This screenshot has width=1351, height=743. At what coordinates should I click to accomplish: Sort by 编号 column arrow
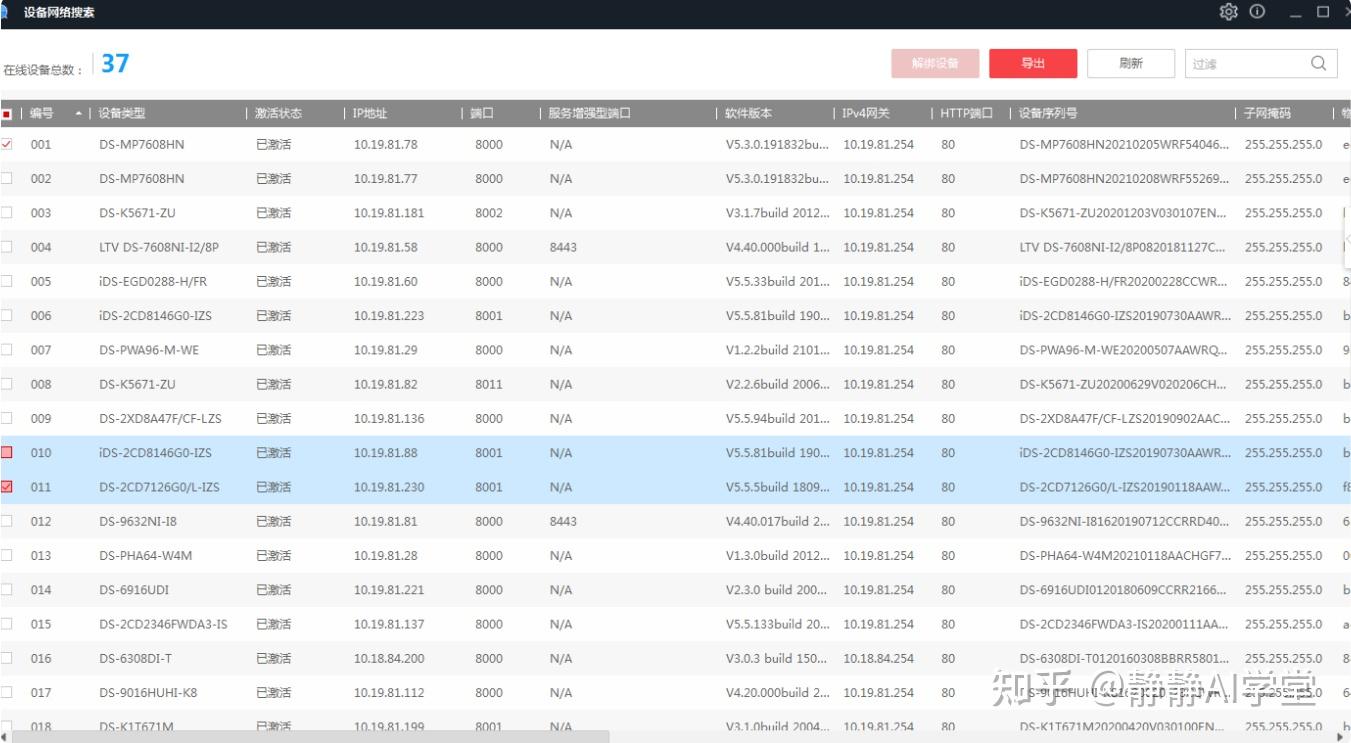pyautogui.click(x=79, y=114)
